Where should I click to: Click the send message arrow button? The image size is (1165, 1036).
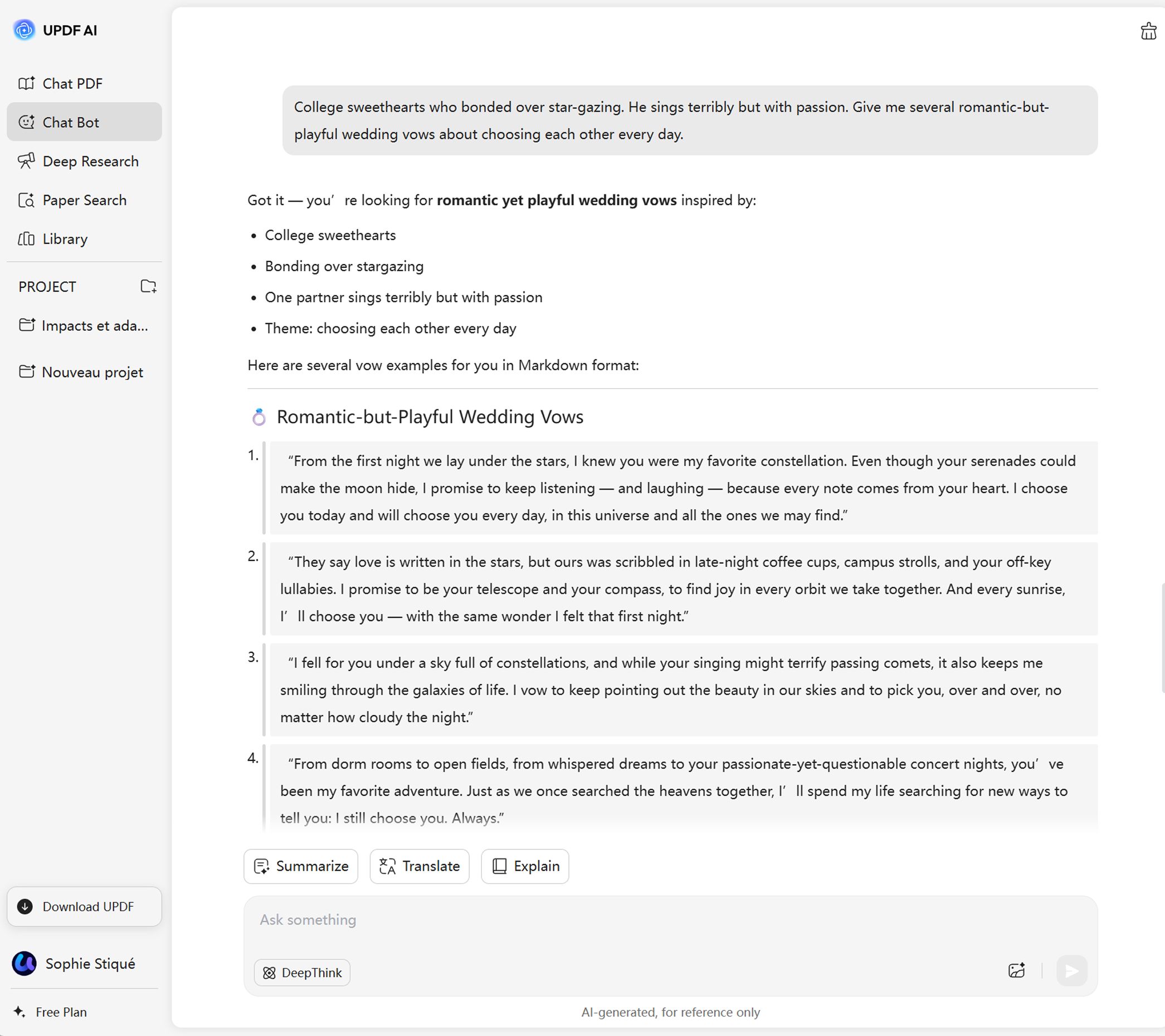coord(1071,970)
